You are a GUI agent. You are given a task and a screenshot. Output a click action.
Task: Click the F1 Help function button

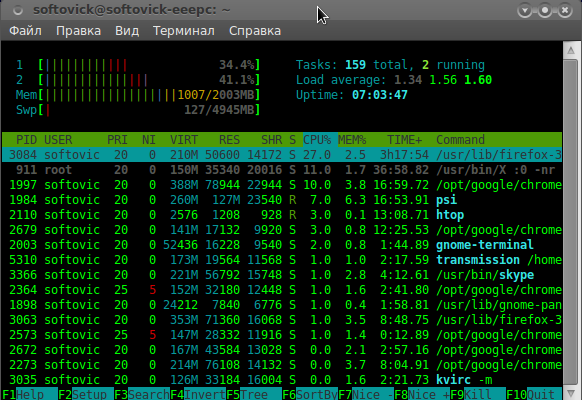coord(30,394)
